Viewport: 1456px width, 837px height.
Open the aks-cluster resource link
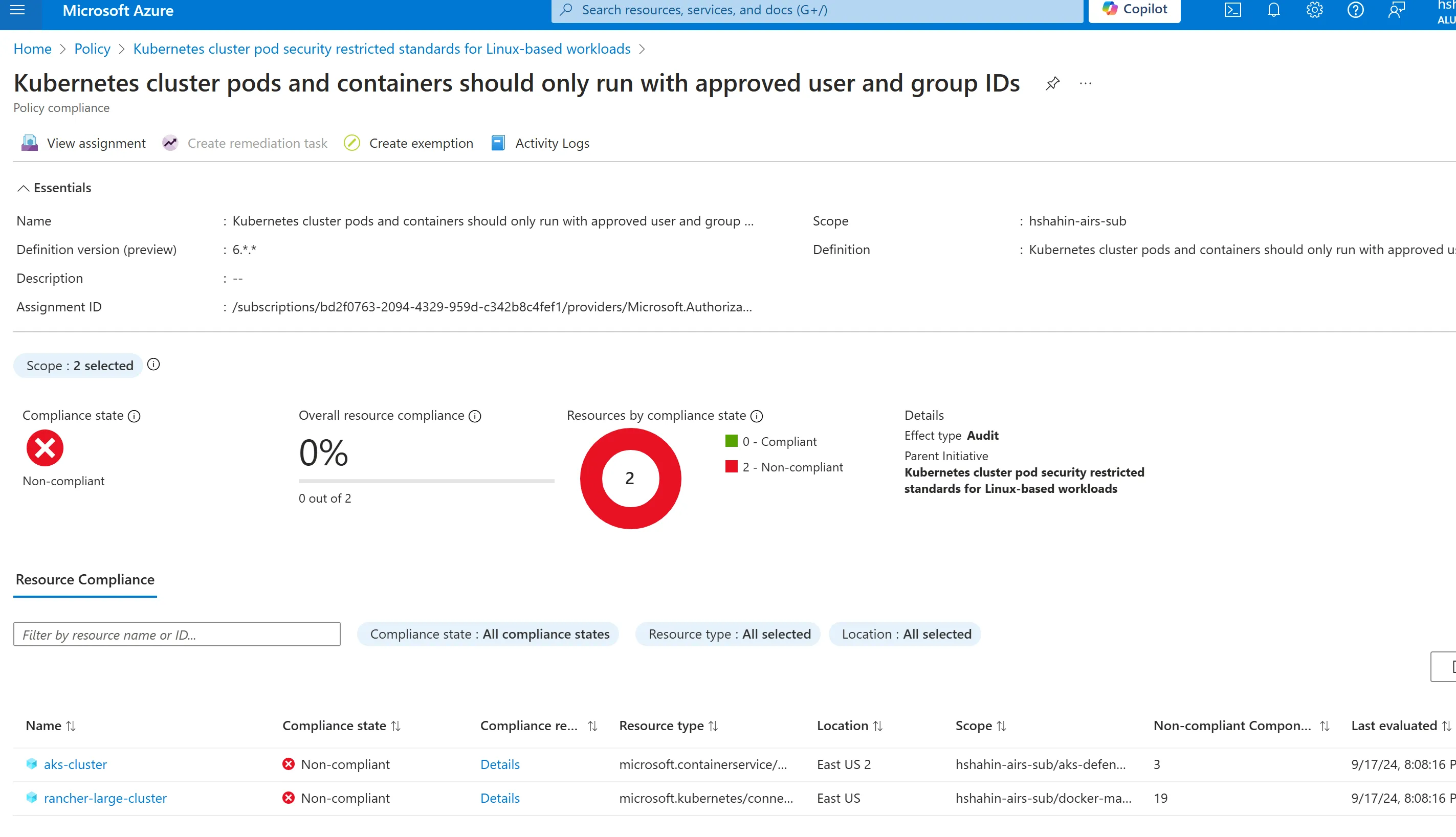[x=75, y=764]
